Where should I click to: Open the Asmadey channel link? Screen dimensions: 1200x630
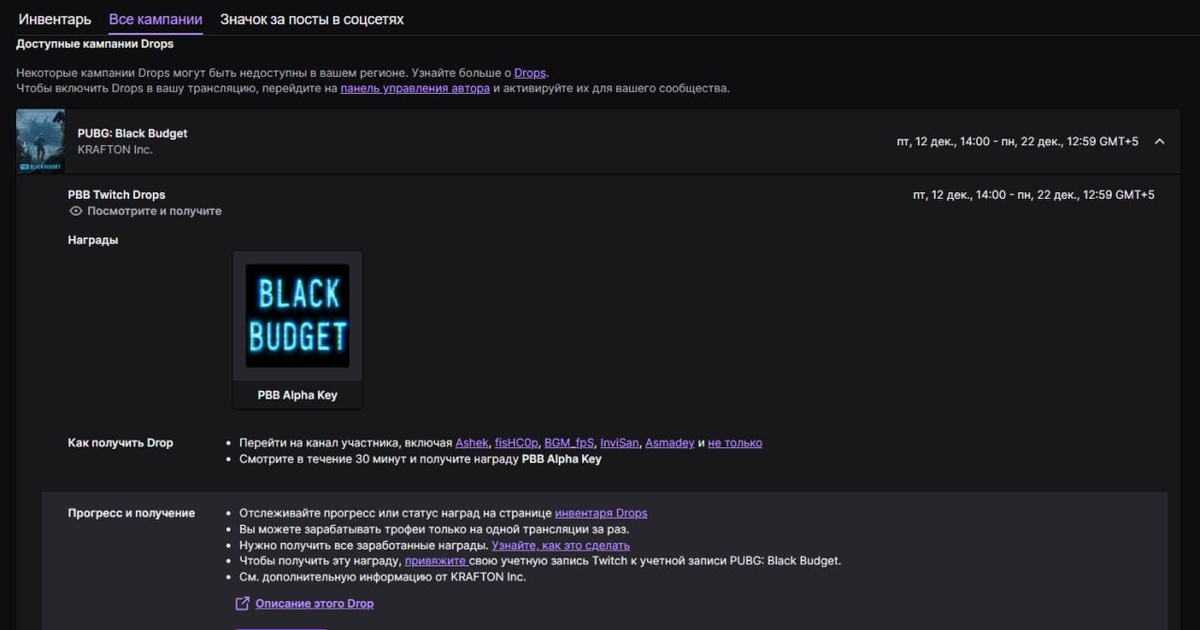670,443
